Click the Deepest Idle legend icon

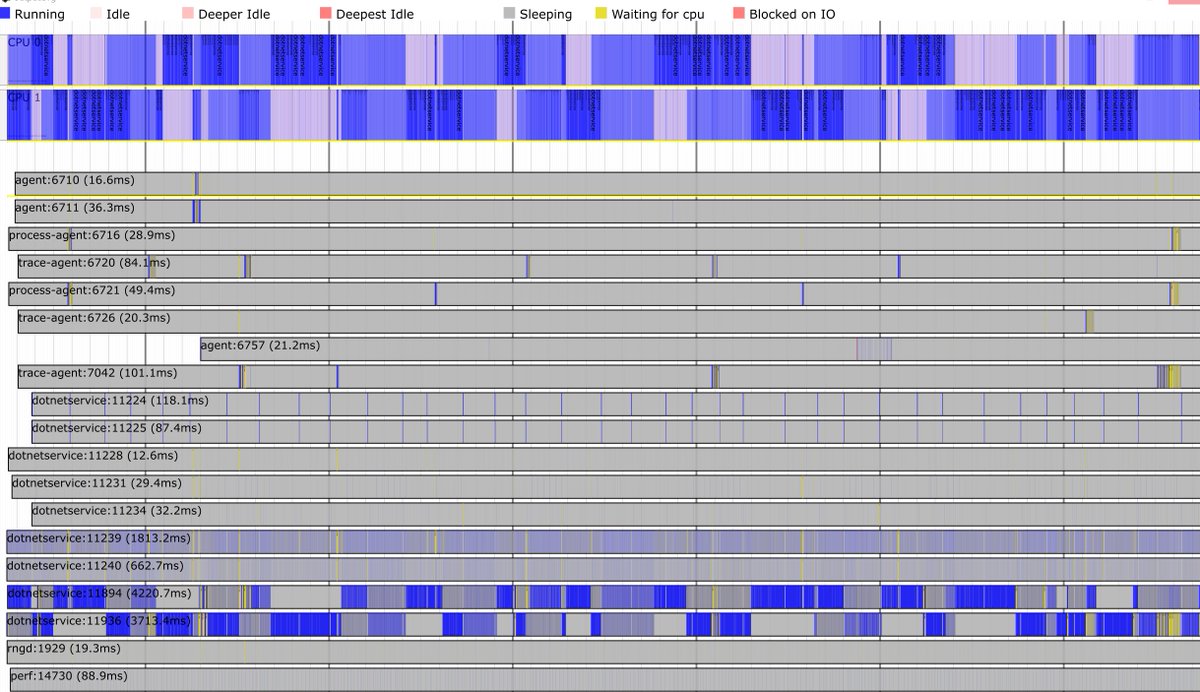(x=327, y=14)
